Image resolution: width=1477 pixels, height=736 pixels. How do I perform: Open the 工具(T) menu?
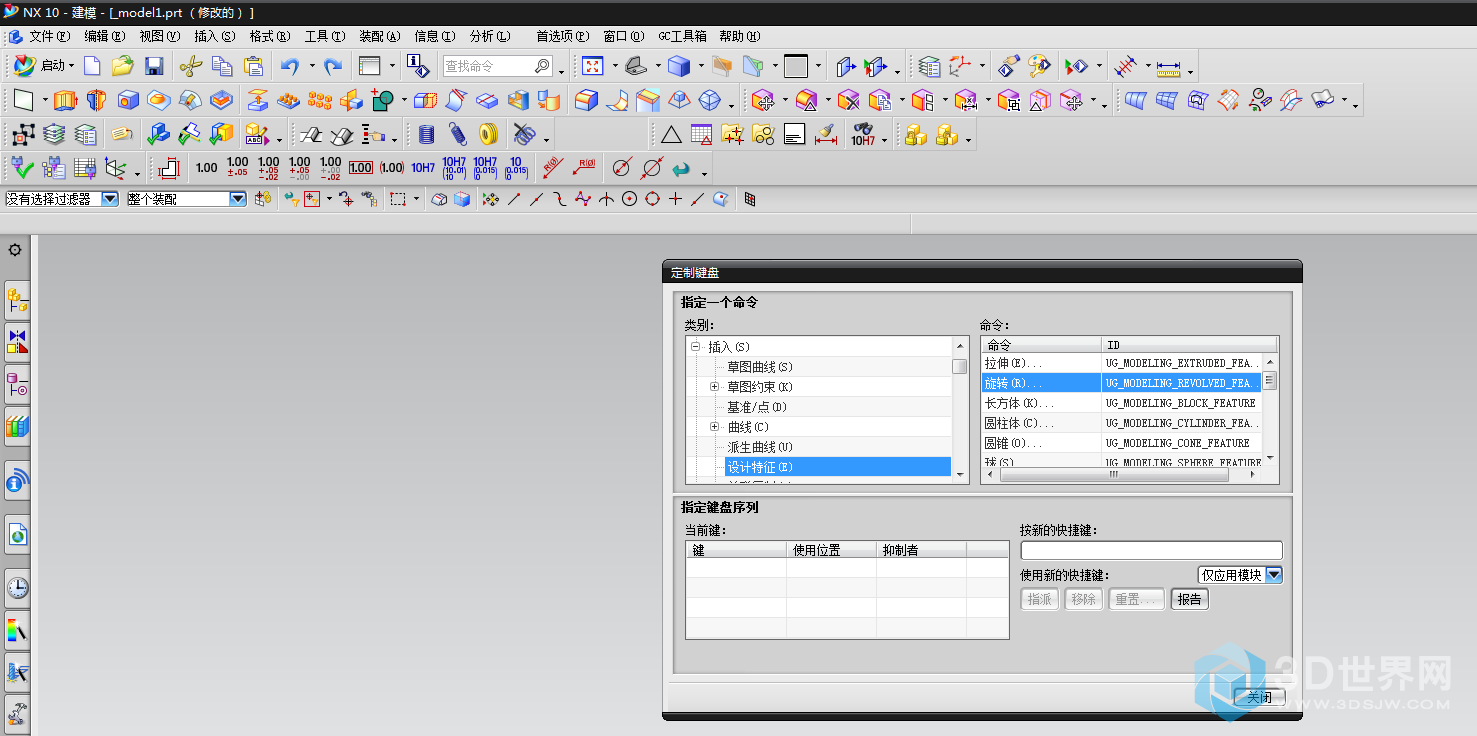coord(324,36)
